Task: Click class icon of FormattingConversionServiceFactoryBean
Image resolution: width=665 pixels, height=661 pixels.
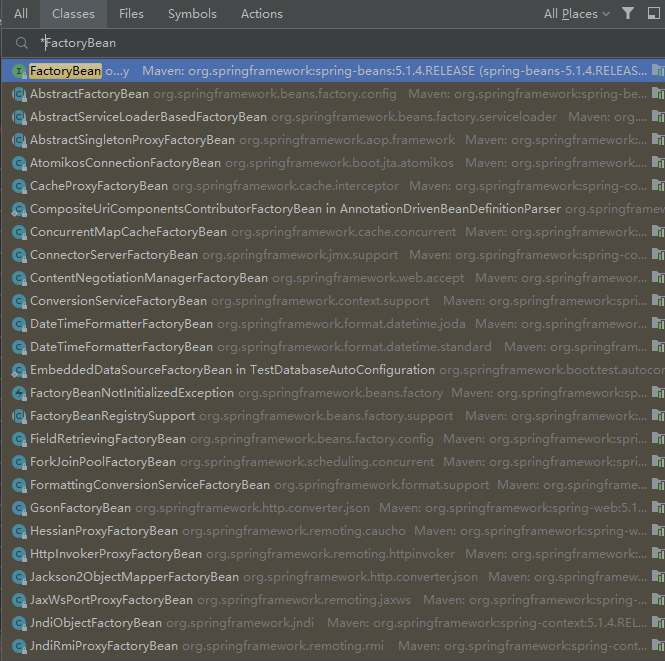Action: tap(19, 485)
